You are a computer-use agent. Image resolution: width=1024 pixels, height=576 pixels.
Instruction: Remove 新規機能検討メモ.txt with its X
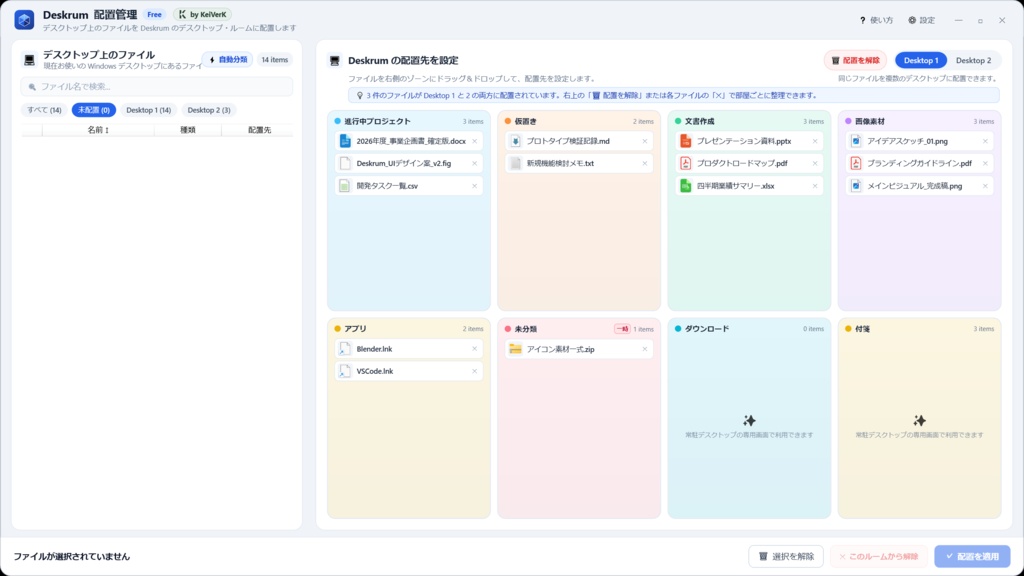[x=645, y=163]
